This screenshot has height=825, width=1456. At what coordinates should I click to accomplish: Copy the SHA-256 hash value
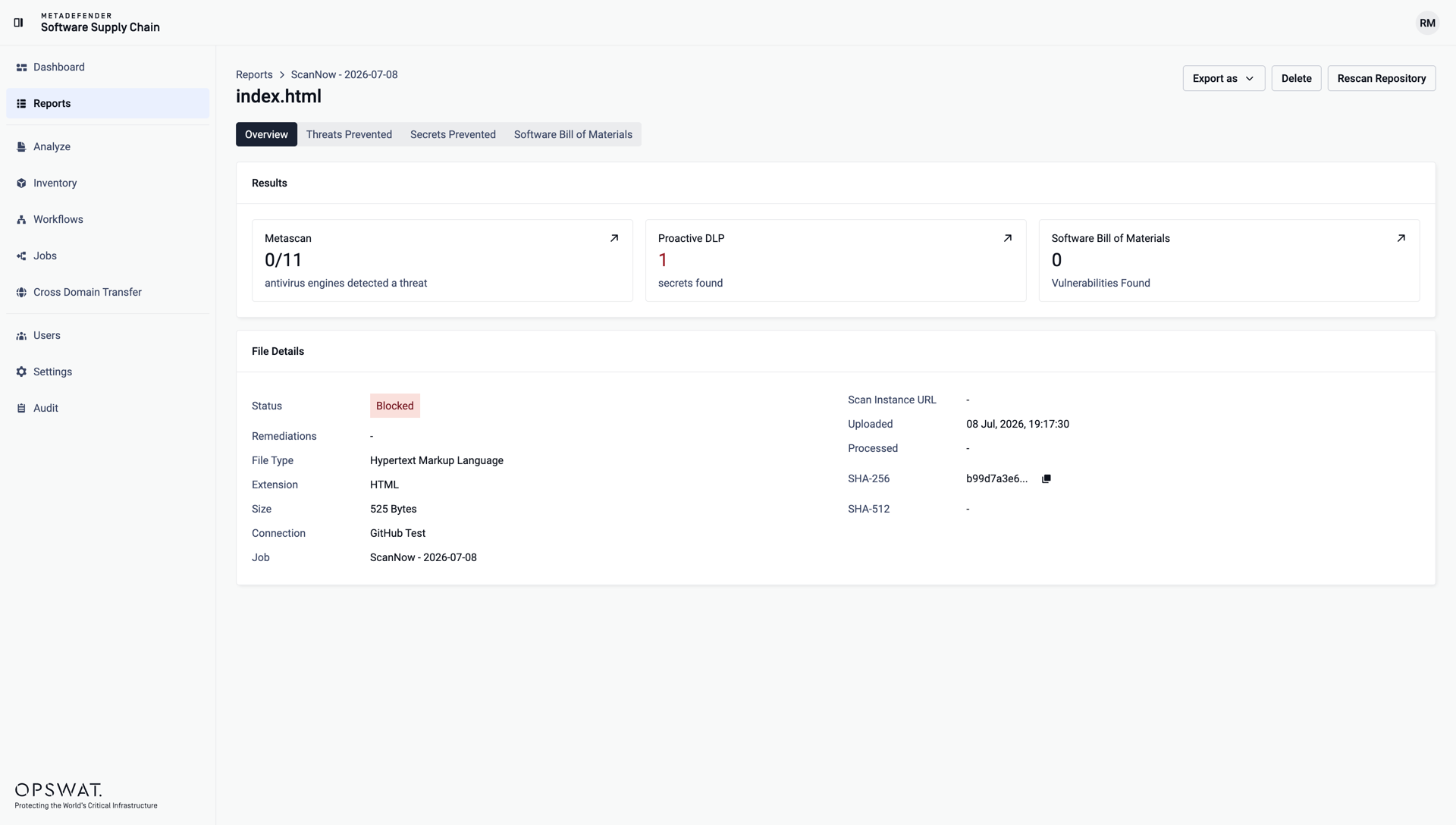click(1046, 479)
